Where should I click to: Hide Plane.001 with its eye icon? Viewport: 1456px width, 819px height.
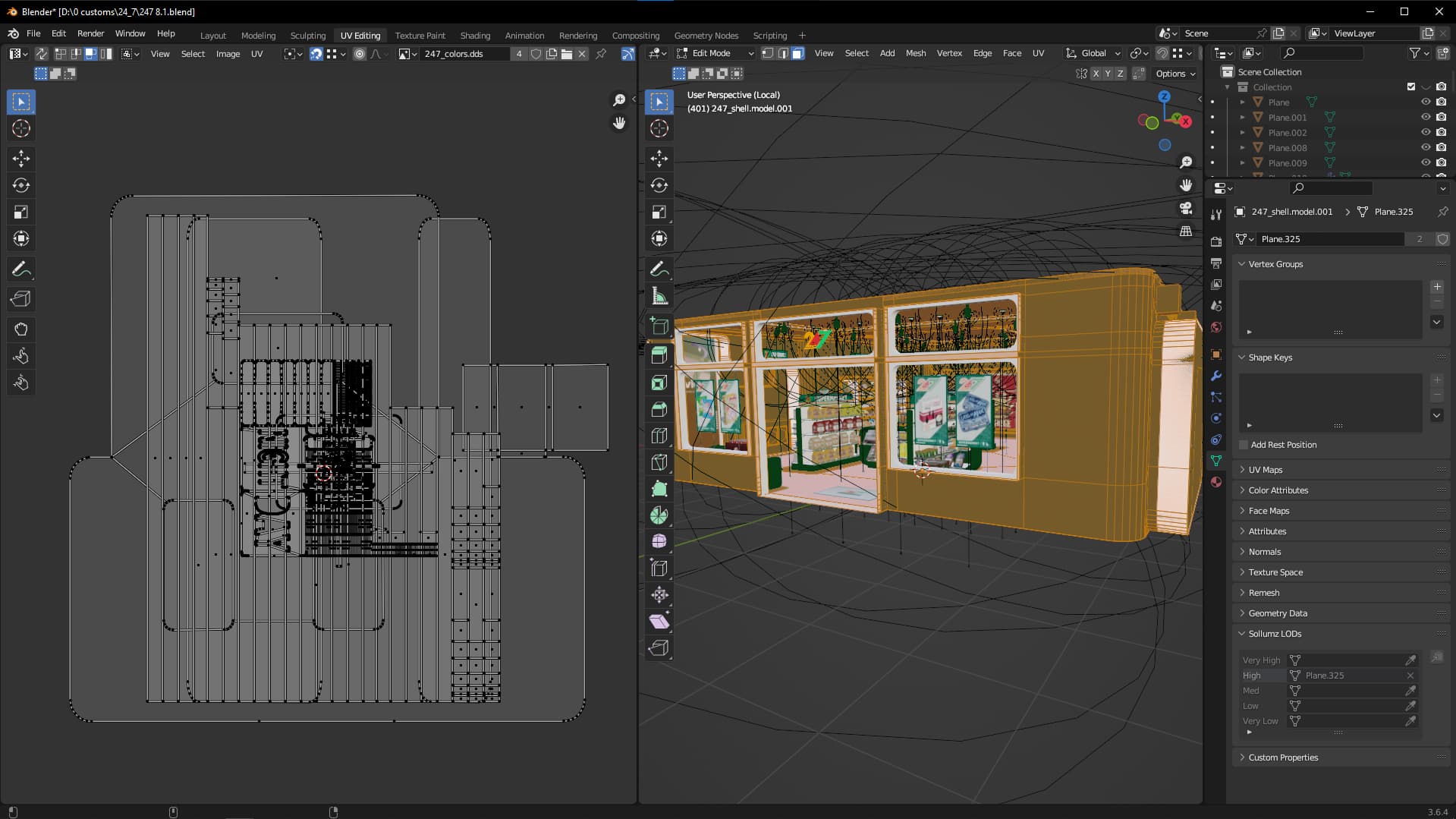click(1426, 117)
